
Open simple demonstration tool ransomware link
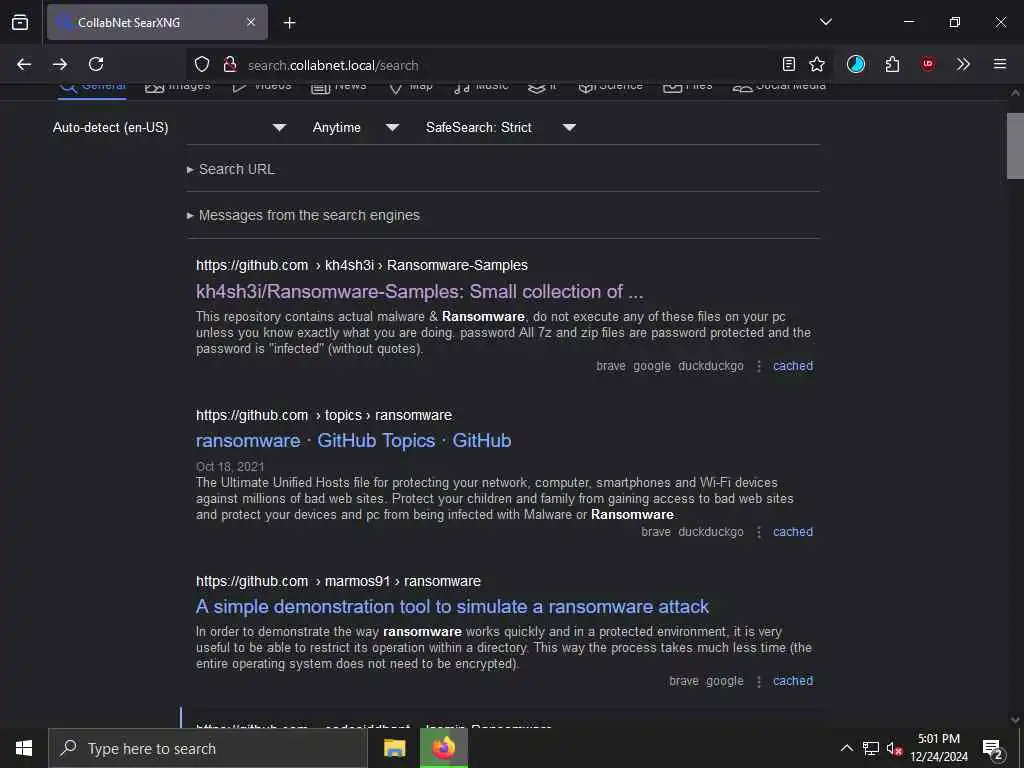[452, 607]
